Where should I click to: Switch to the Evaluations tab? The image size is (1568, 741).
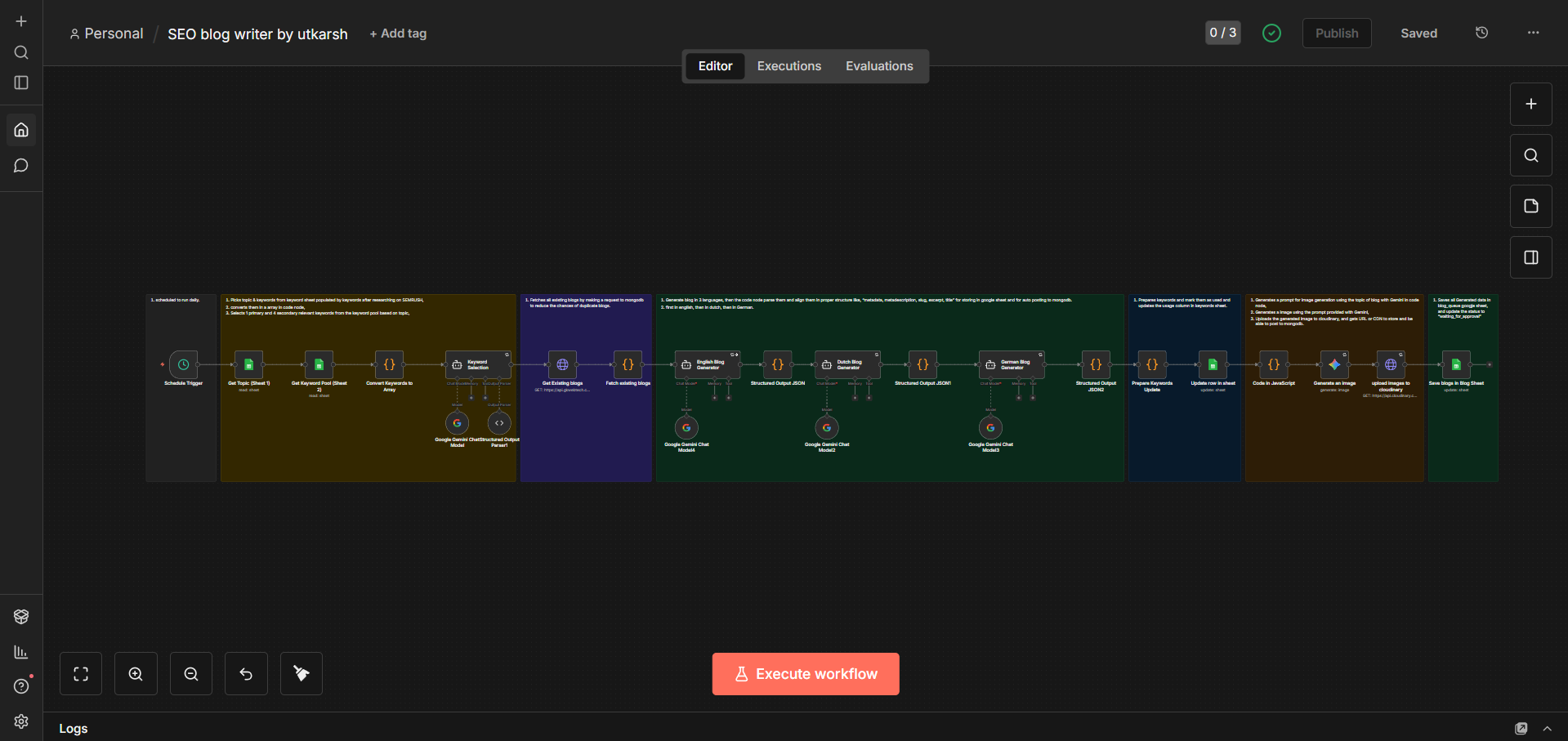pyautogui.click(x=879, y=65)
